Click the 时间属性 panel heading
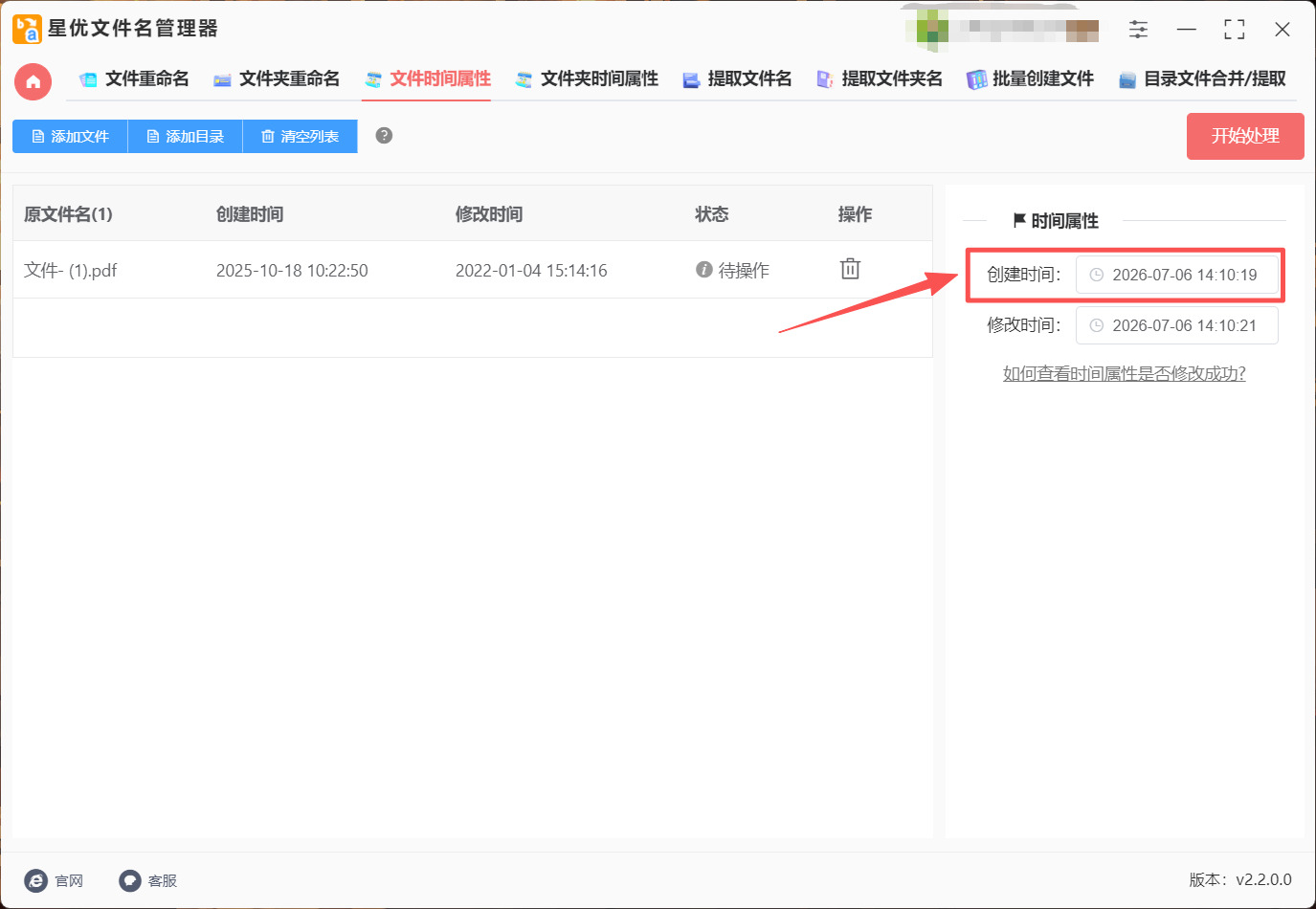Screen dimensions: 1316x909 pos(1056,221)
